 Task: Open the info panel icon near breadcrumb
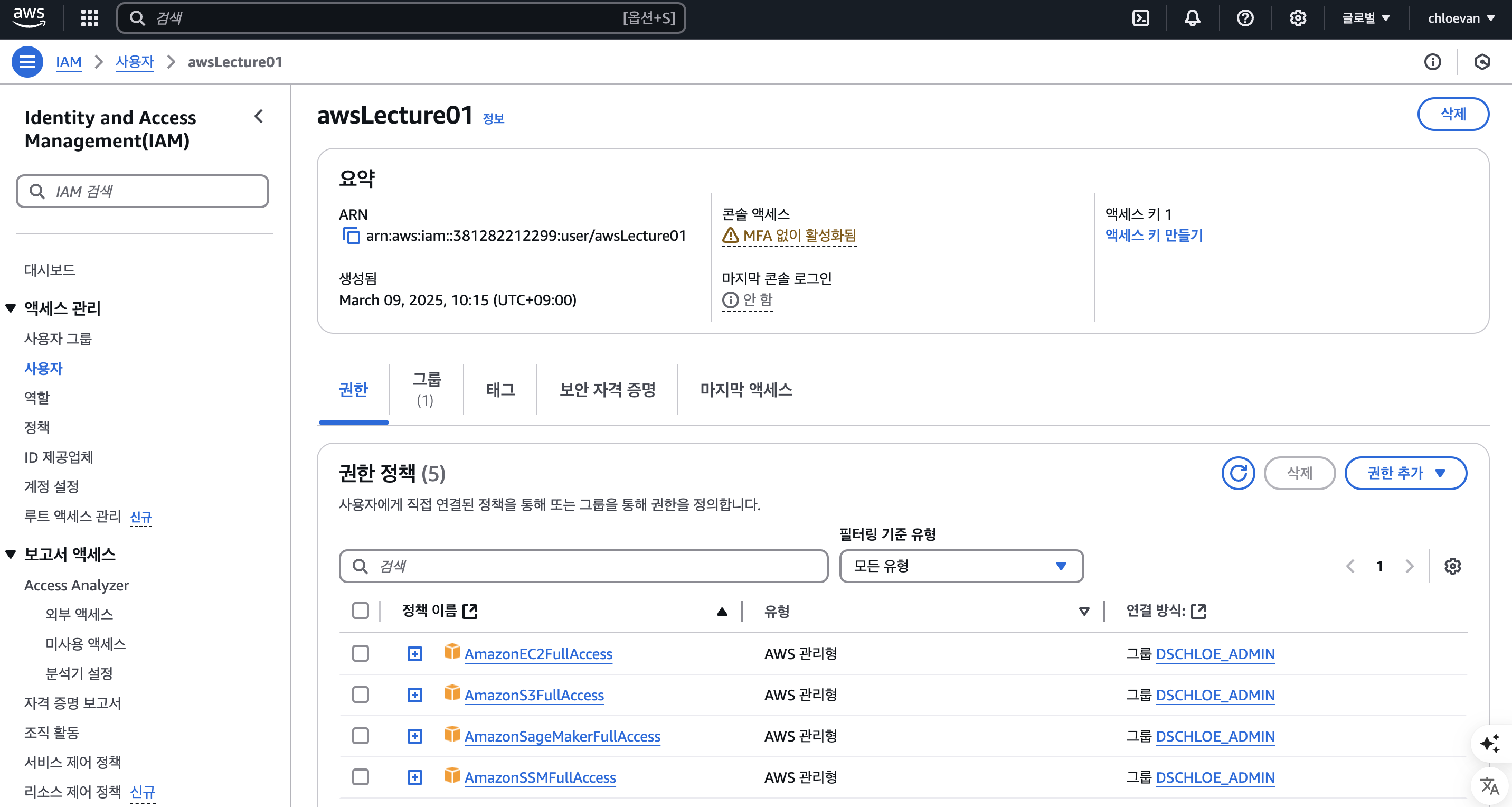pos(1432,62)
